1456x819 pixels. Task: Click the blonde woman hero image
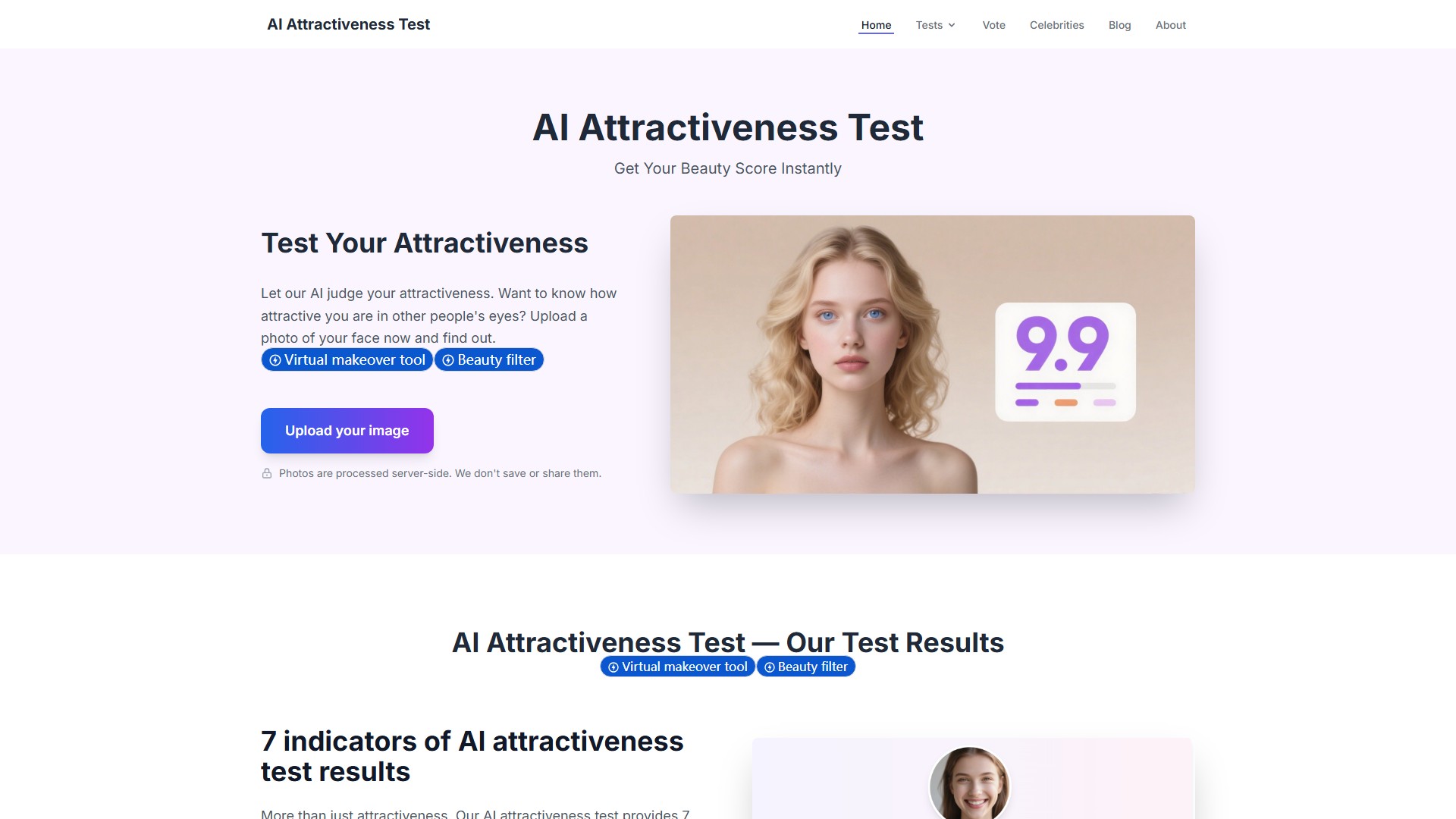coord(932,354)
